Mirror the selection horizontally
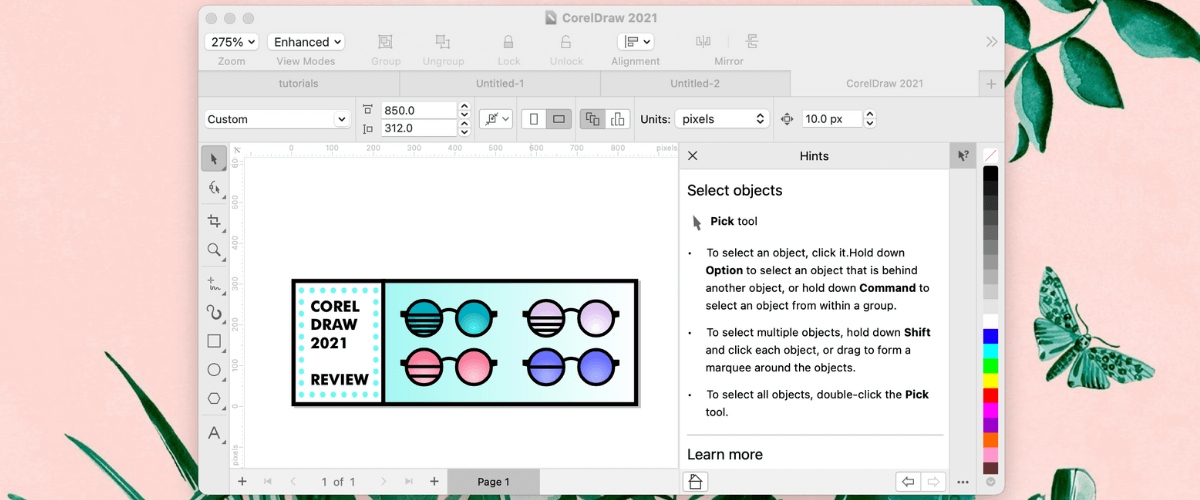The width and height of the screenshot is (1200, 500). 703,41
